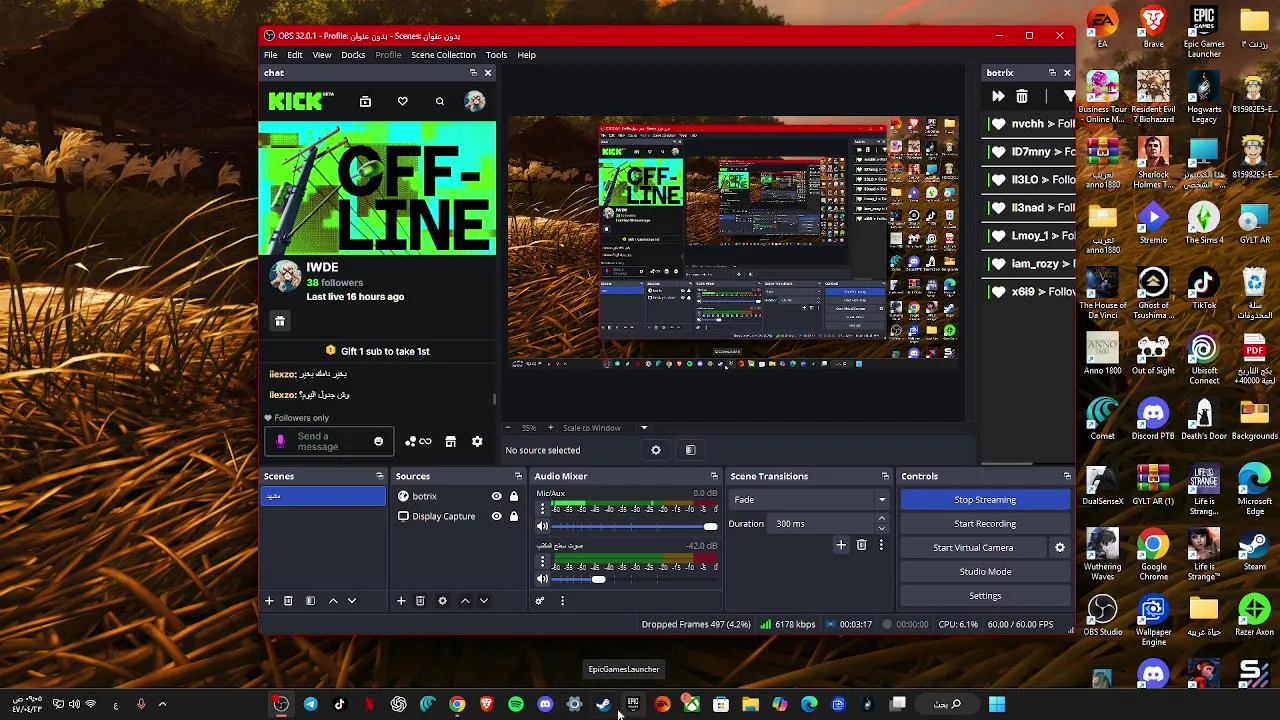Open Steam from the taskbar
The image size is (1280, 720).
603,704
